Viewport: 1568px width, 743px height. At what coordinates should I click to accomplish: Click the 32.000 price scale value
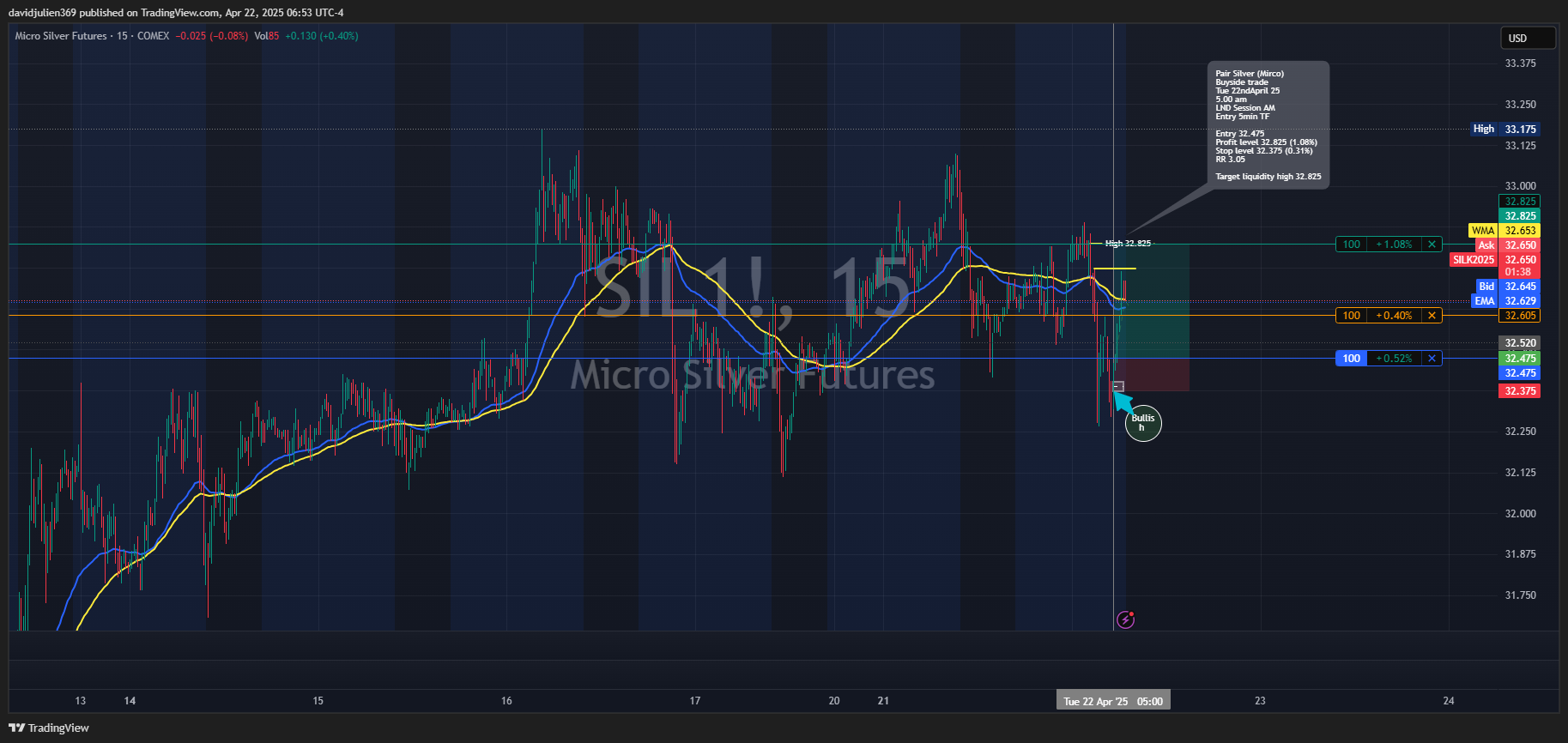pos(1520,514)
